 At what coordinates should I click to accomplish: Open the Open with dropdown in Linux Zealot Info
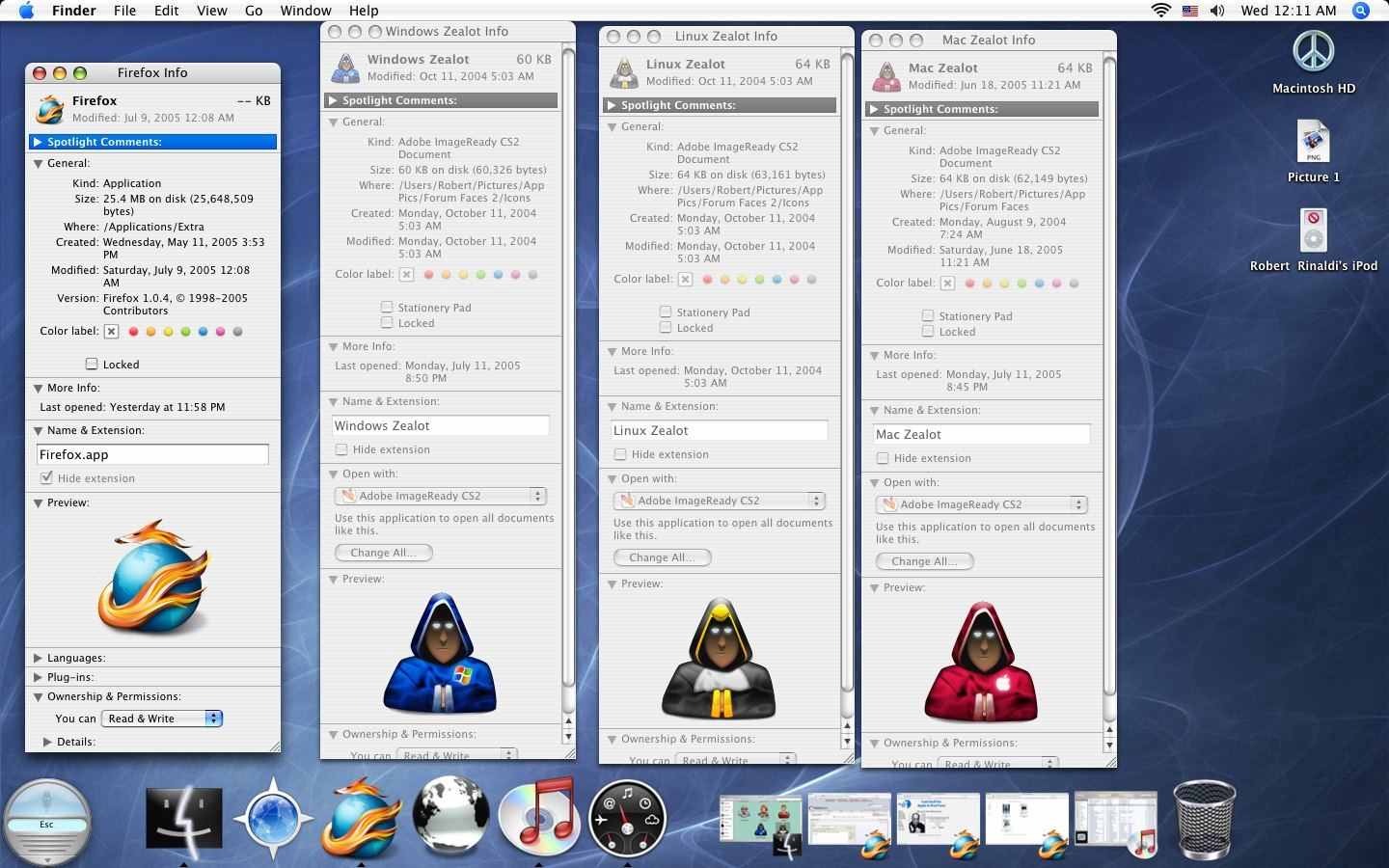point(720,501)
